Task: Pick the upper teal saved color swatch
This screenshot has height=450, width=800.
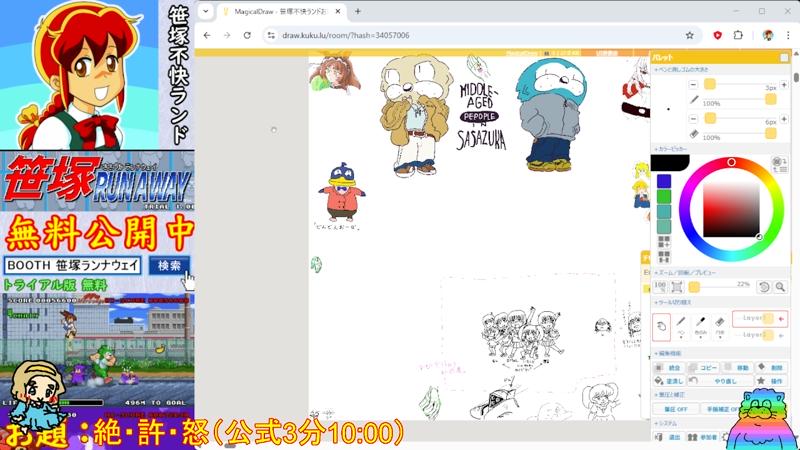Action: tap(664, 211)
